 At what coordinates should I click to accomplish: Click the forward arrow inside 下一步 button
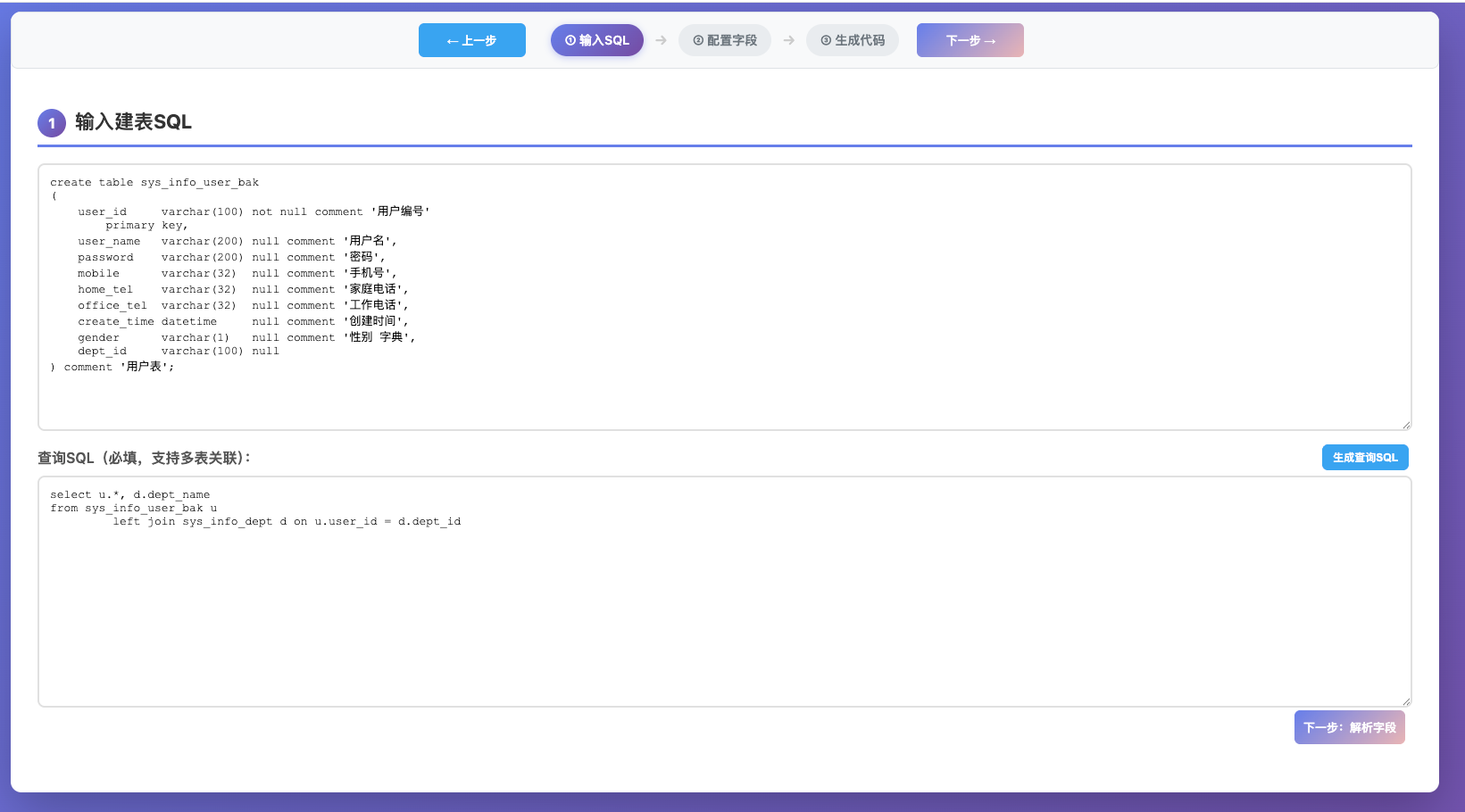coord(991,39)
